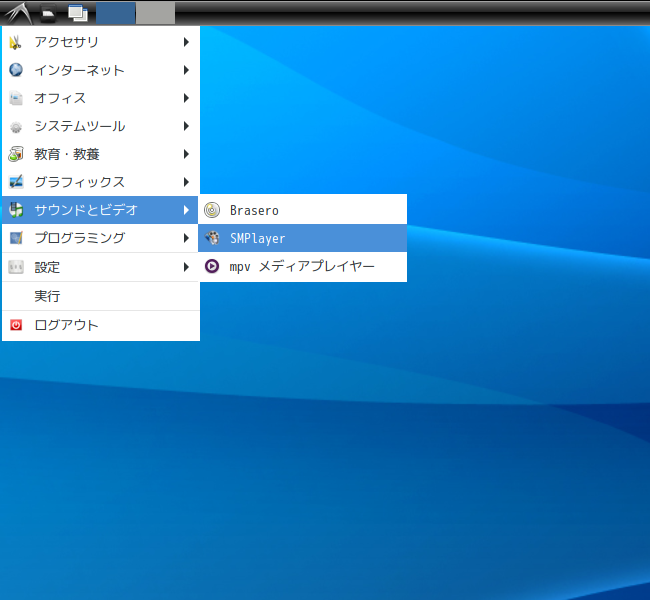650x600 pixels.
Task: Expand the arrow next to インターネット
Action: coord(186,70)
